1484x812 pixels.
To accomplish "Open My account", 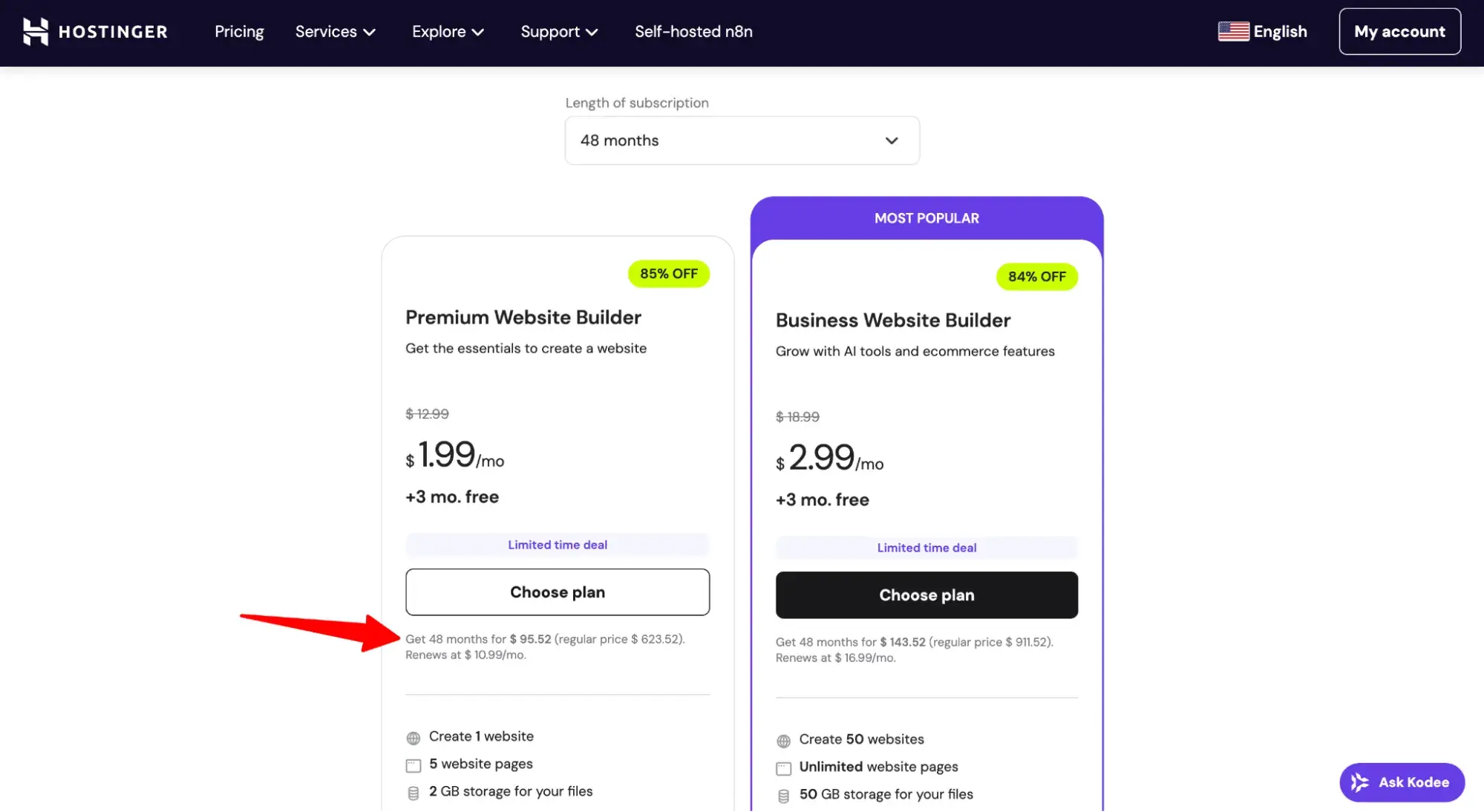I will pyautogui.click(x=1399, y=31).
